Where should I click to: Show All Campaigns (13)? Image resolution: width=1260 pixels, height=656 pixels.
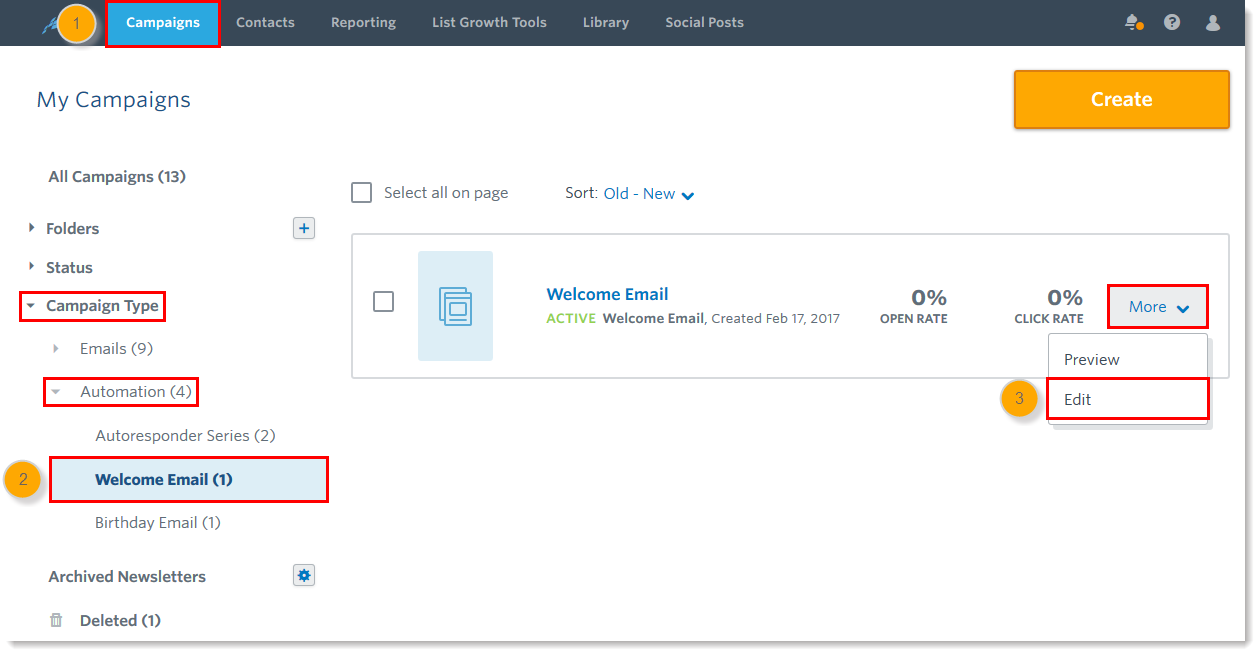click(117, 177)
